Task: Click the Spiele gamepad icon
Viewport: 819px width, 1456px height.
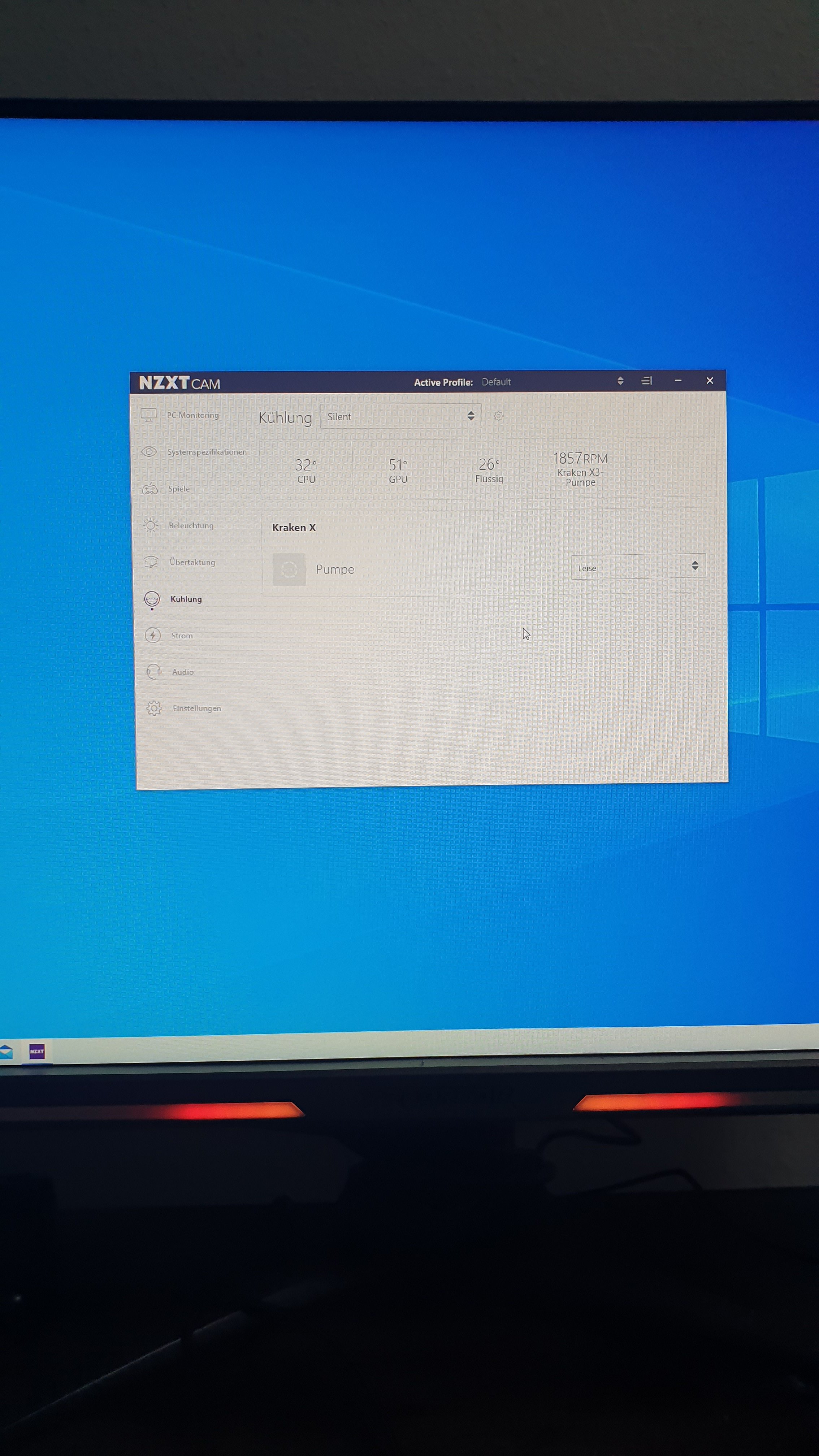Action: pyautogui.click(x=150, y=489)
